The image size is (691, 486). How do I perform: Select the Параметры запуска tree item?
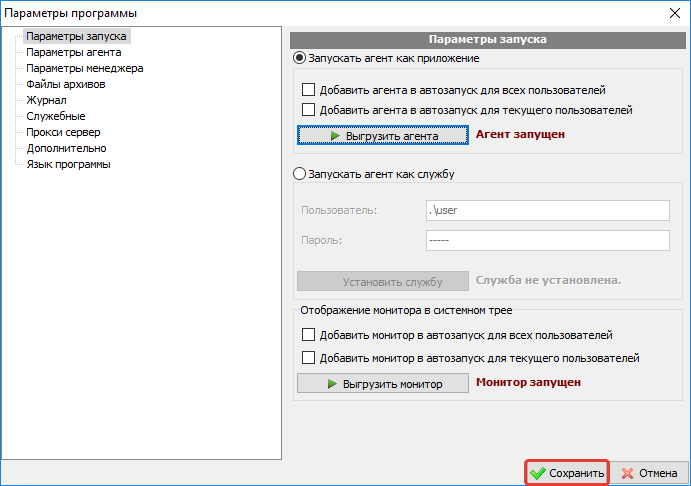[77, 36]
